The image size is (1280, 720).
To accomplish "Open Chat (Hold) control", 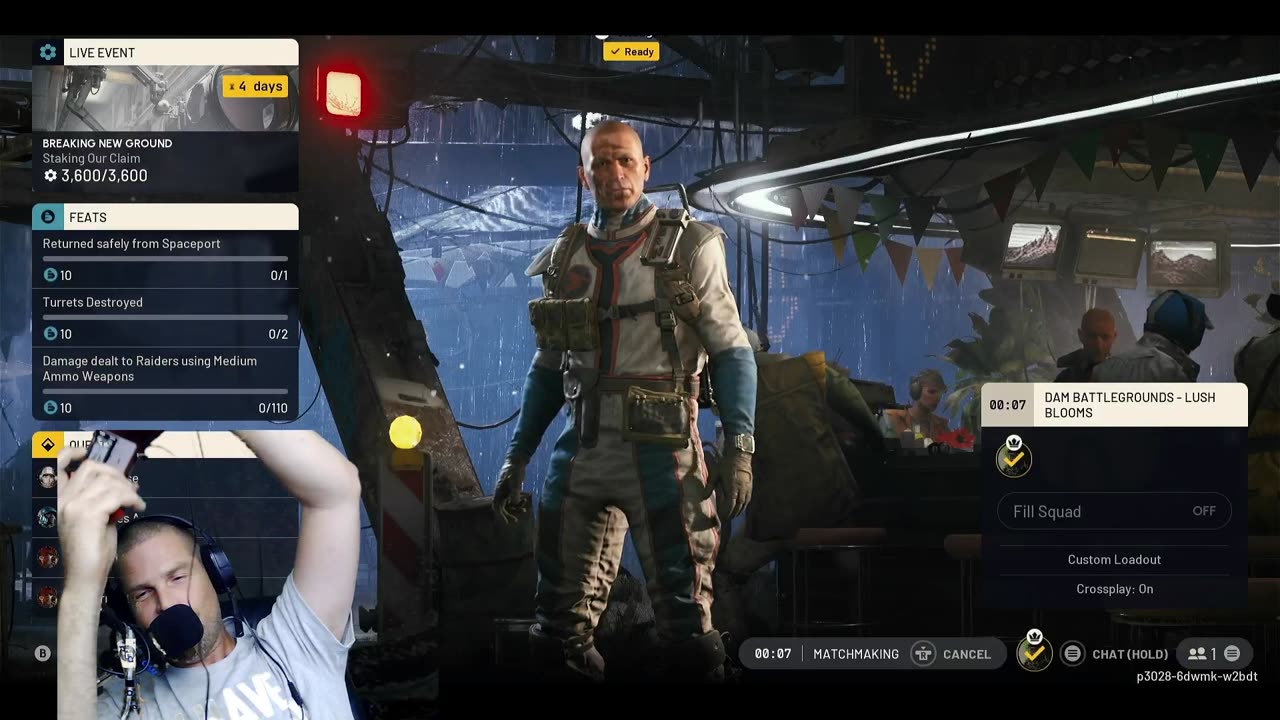I will click(1130, 654).
